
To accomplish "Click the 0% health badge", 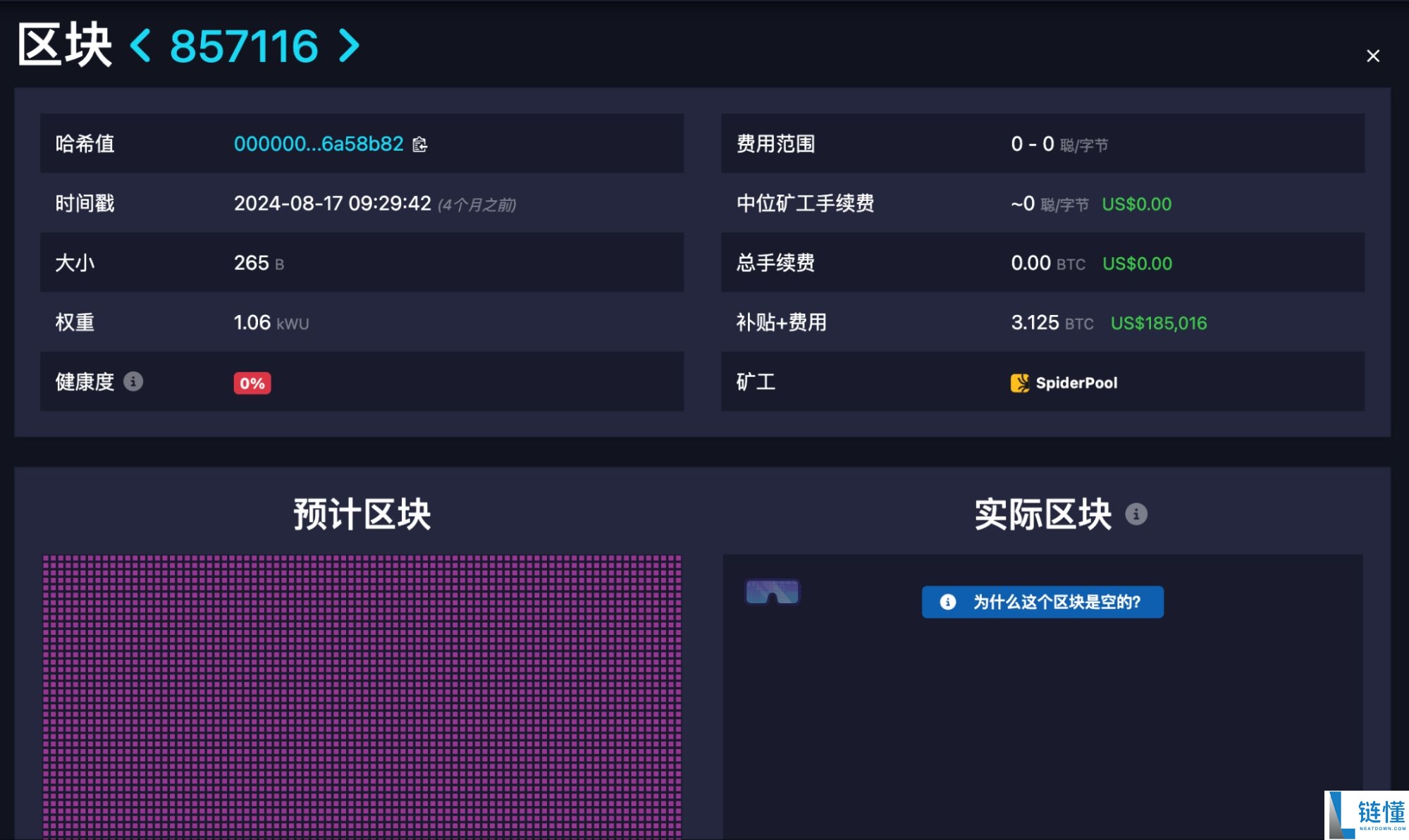I will click(x=252, y=383).
